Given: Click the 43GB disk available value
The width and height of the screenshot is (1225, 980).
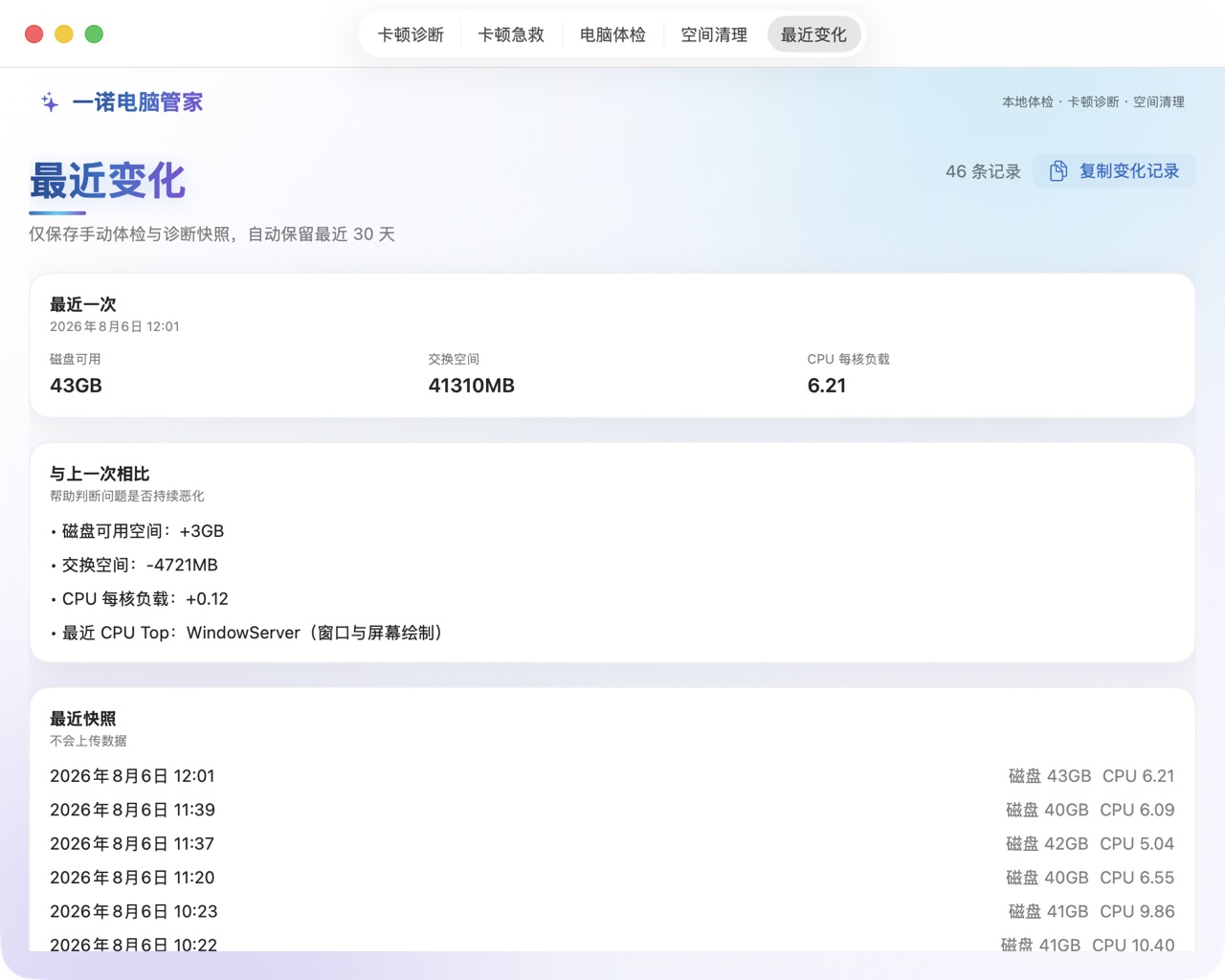Looking at the screenshot, I should [76, 386].
